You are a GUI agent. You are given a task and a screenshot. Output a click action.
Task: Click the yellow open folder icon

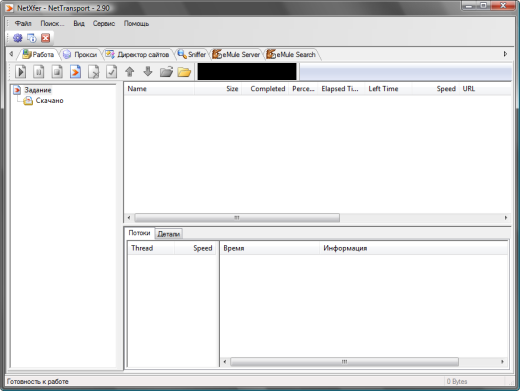(184, 72)
